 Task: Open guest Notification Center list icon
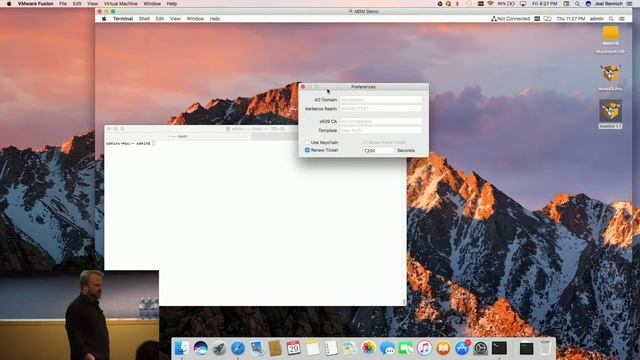(x=622, y=19)
